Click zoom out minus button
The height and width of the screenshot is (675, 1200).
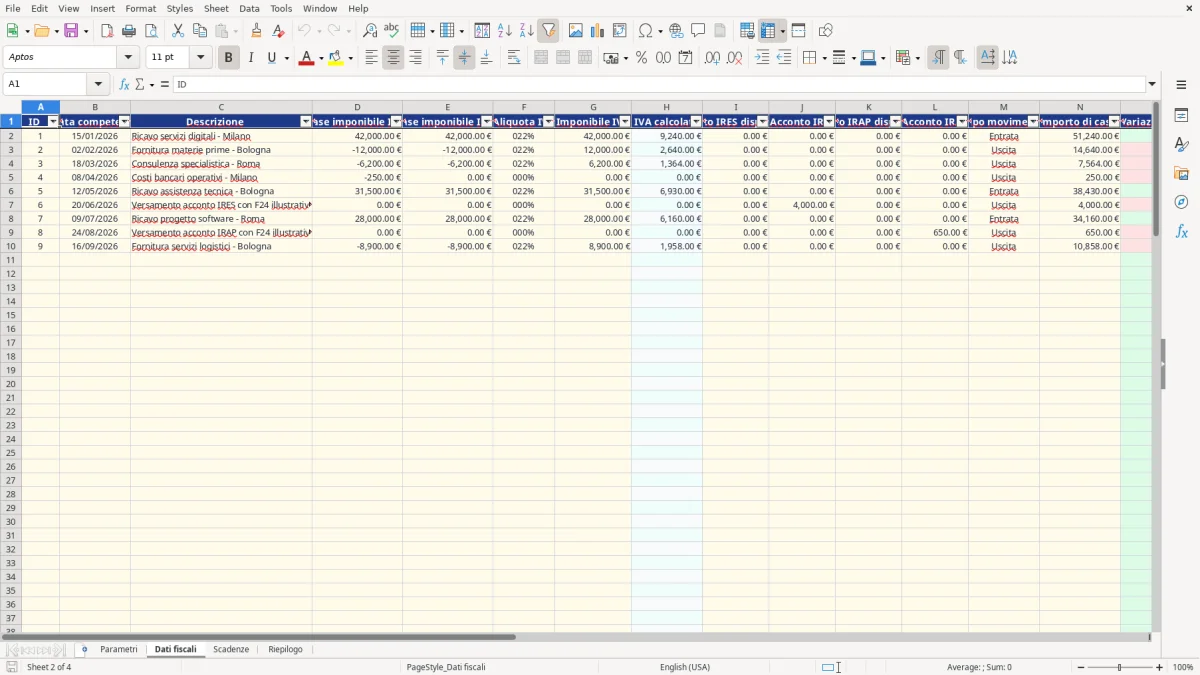(x=1081, y=667)
